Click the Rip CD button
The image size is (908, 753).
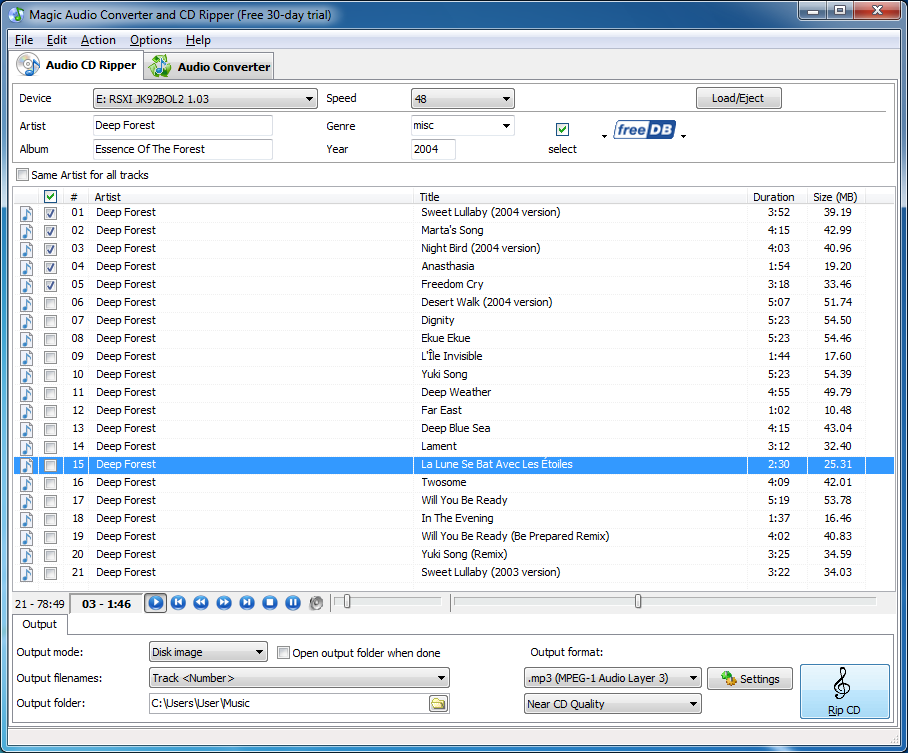pos(844,692)
